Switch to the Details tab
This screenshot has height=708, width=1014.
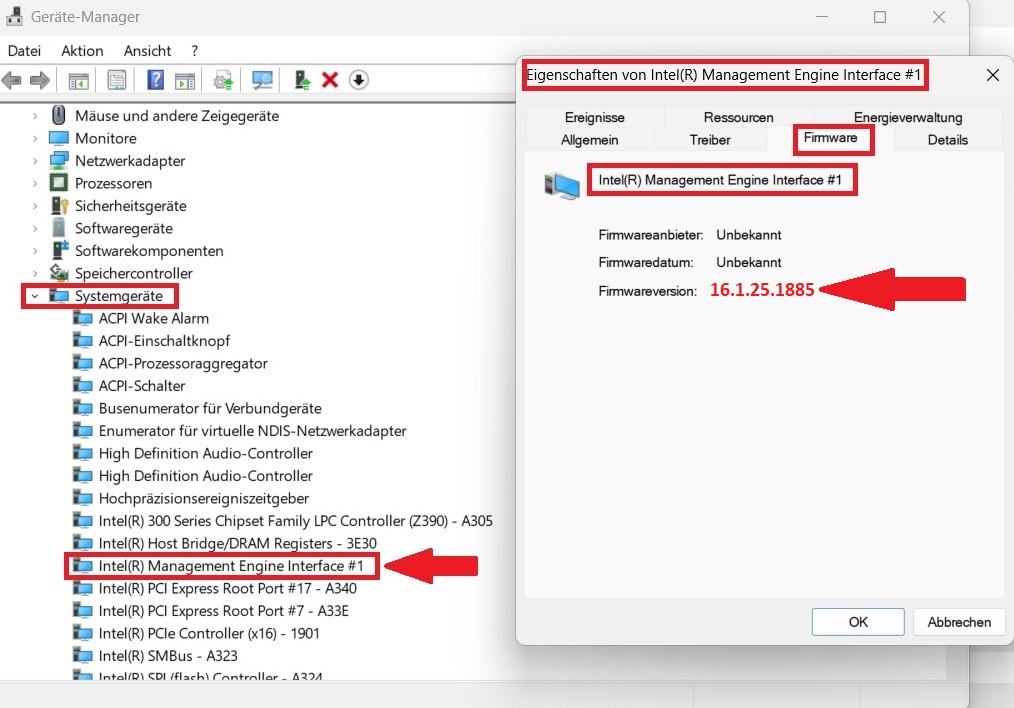pos(947,140)
